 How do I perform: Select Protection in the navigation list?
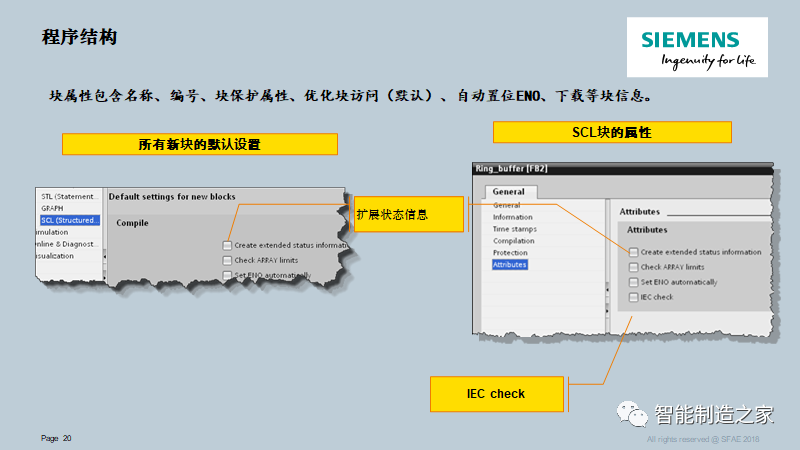[x=510, y=253]
